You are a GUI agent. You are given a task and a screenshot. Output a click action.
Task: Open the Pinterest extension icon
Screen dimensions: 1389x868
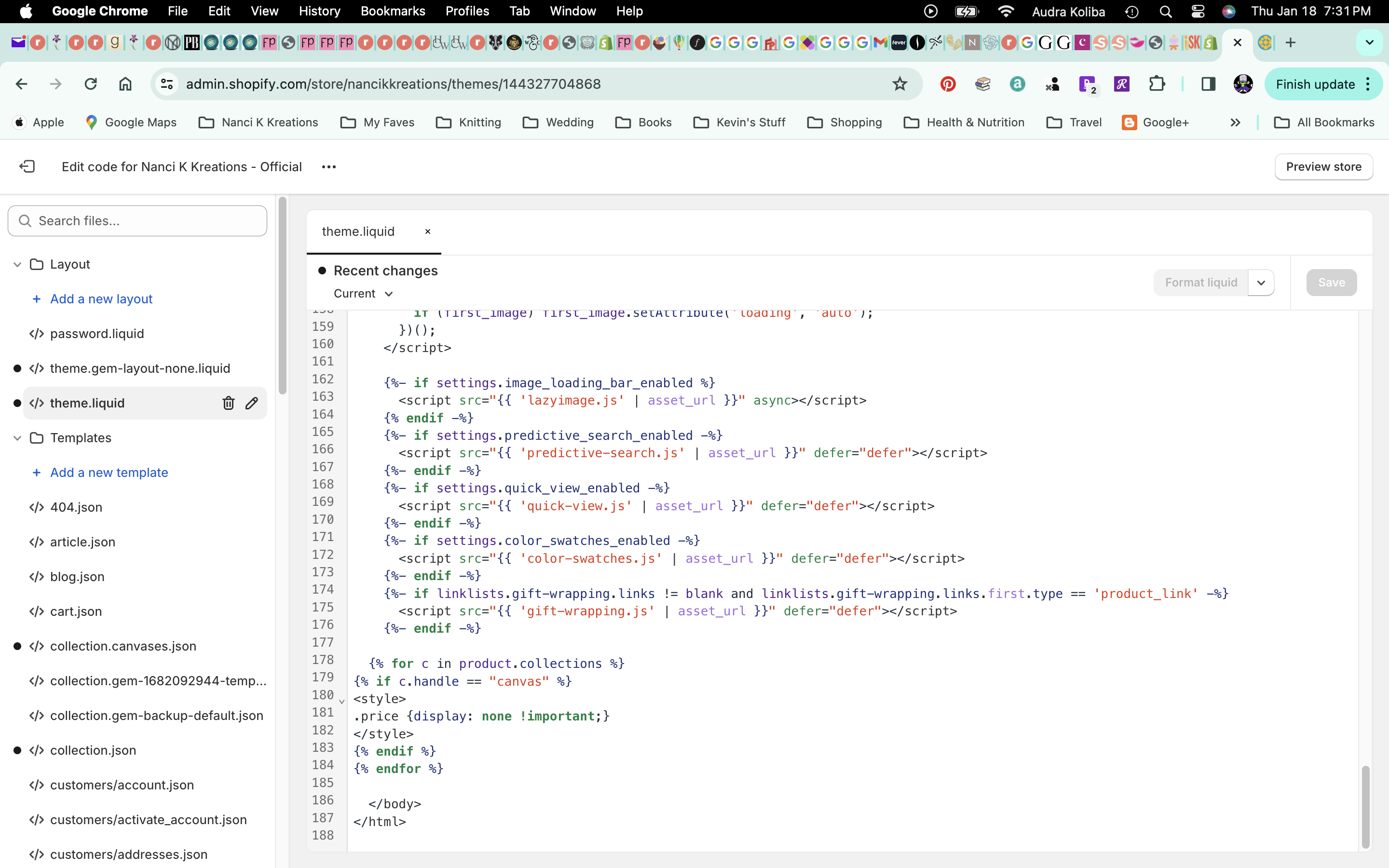(948, 84)
